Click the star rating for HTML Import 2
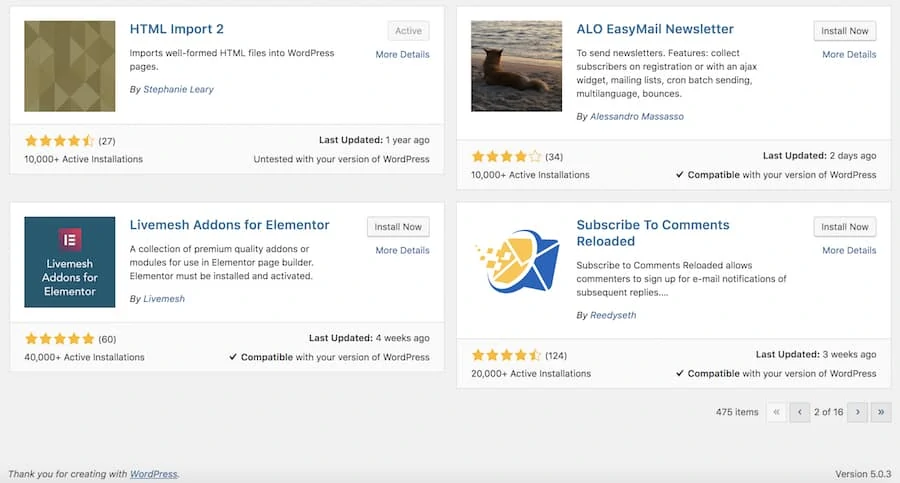The image size is (900, 483). pyautogui.click(x=59, y=141)
